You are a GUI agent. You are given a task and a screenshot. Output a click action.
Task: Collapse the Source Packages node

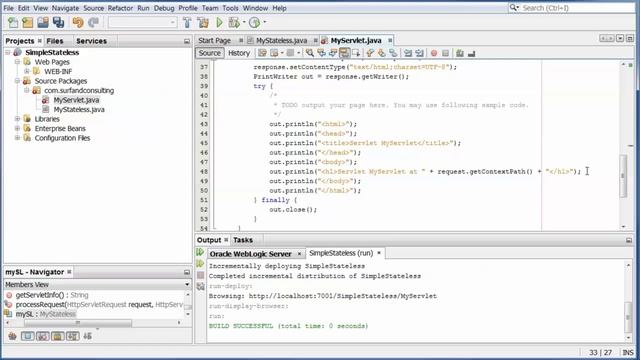point(18,81)
